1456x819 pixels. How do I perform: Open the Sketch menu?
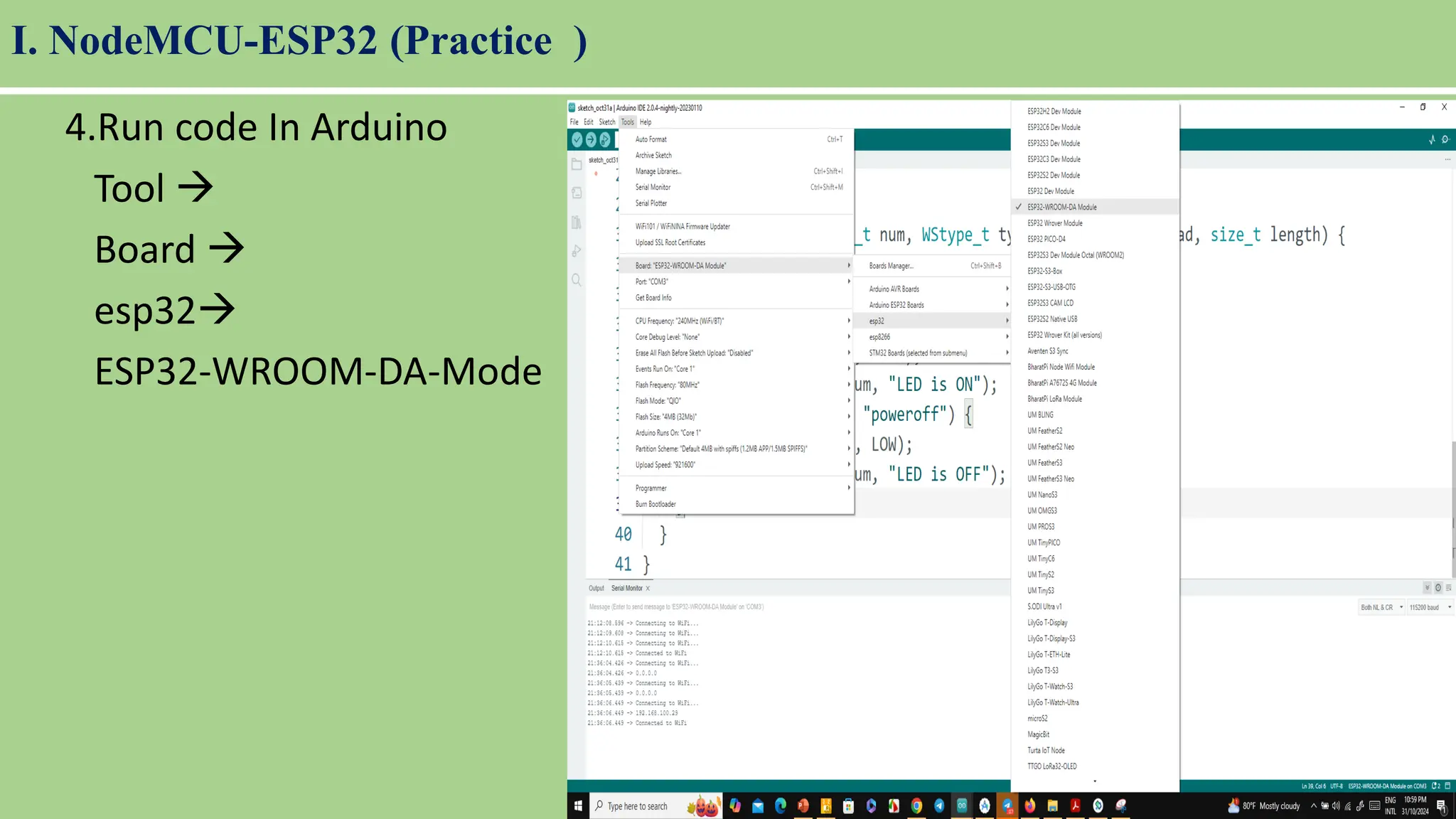607,122
